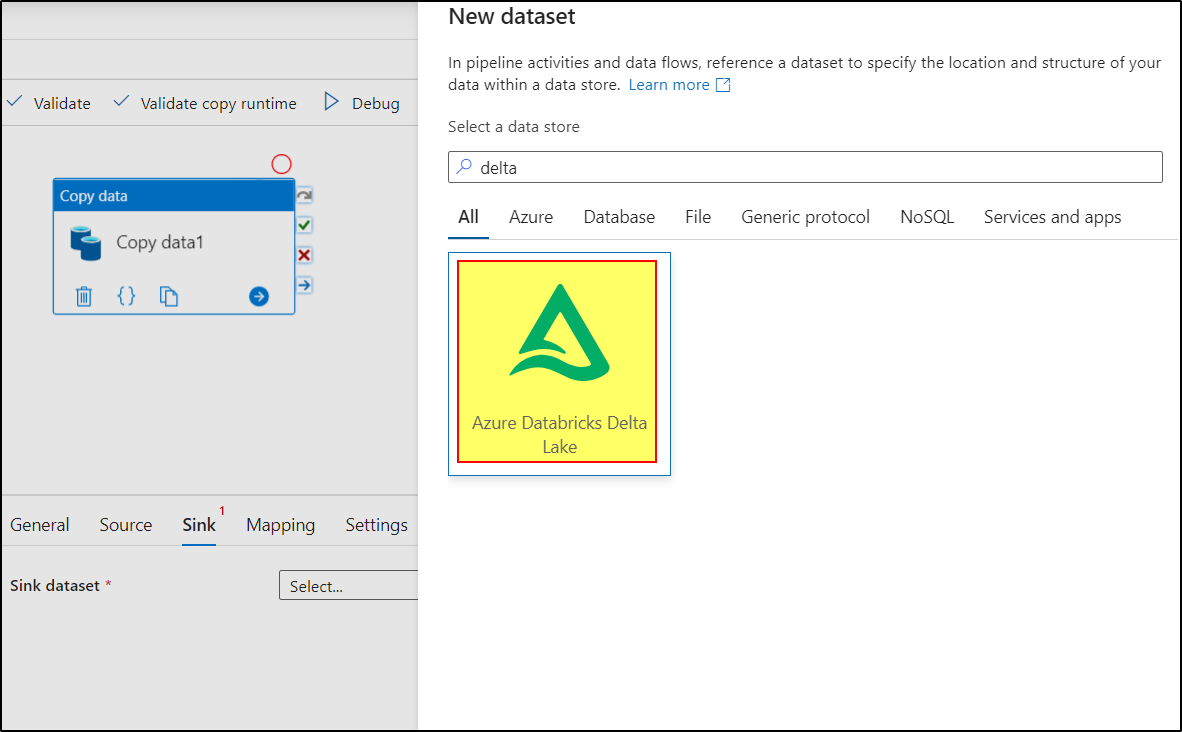This screenshot has width=1182, height=732.
Task: Open the Mapping activity tab
Action: pos(280,525)
